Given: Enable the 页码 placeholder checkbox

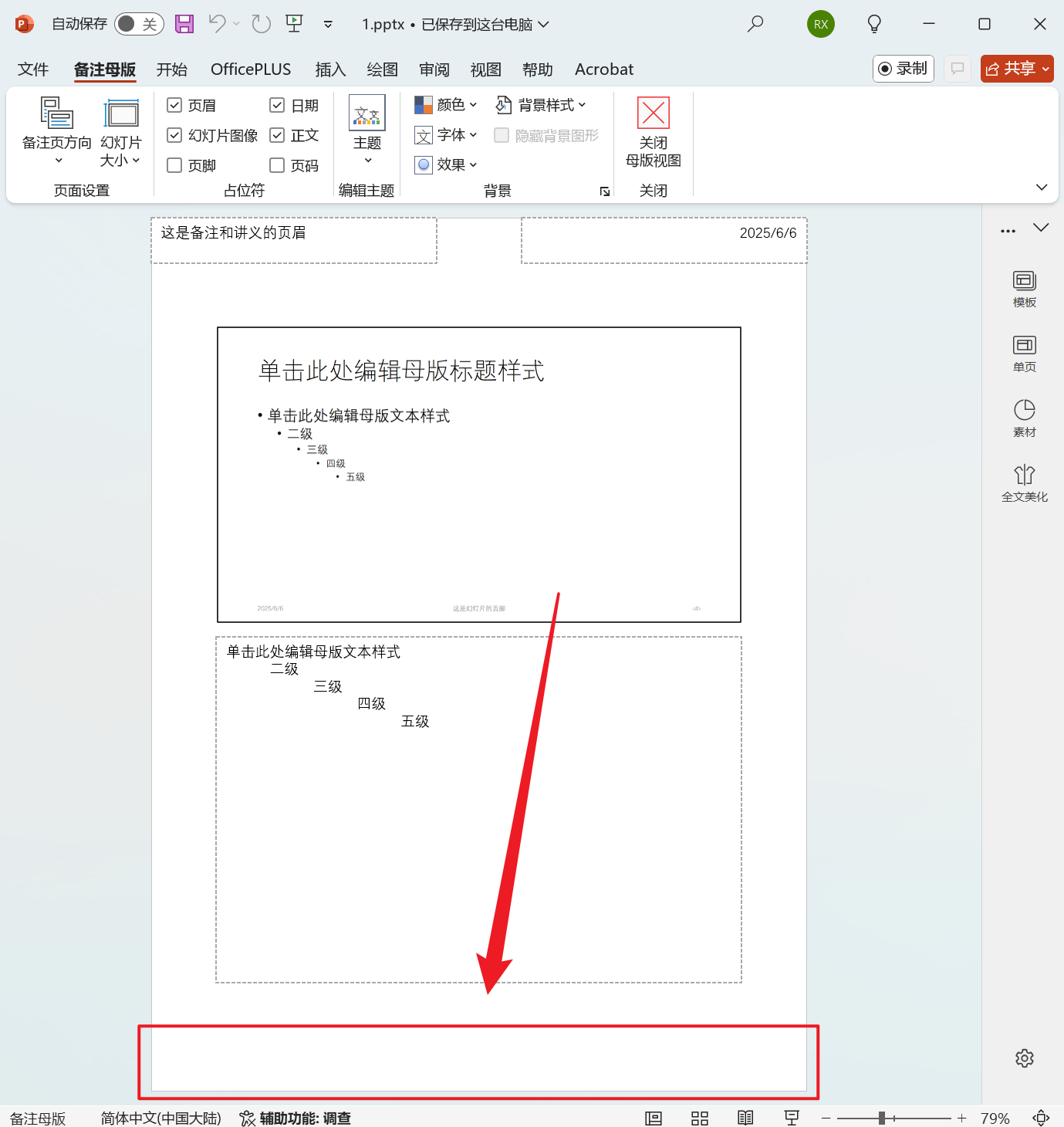Looking at the screenshot, I should pos(277,165).
